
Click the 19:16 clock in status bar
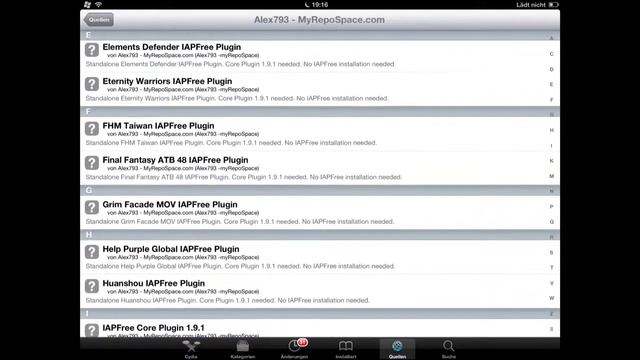tap(320, 4)
